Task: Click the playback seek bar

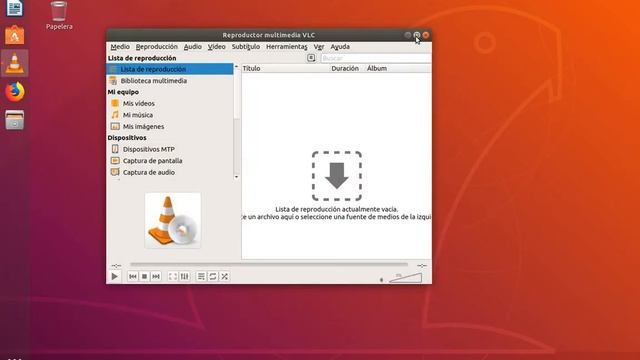Action: pyautogui.click(x=269, y=265)
